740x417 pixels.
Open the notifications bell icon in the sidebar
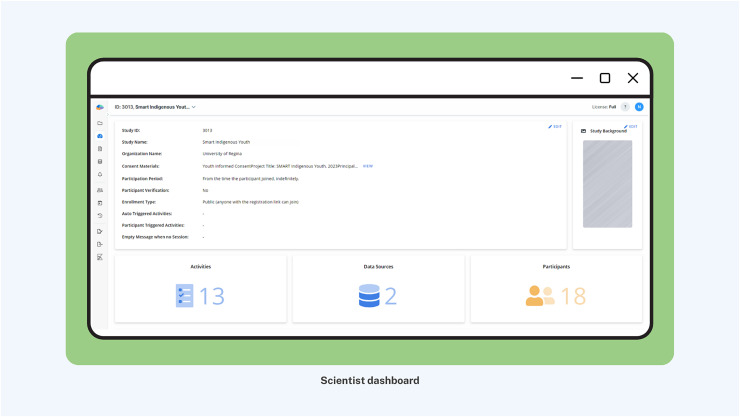100,174
